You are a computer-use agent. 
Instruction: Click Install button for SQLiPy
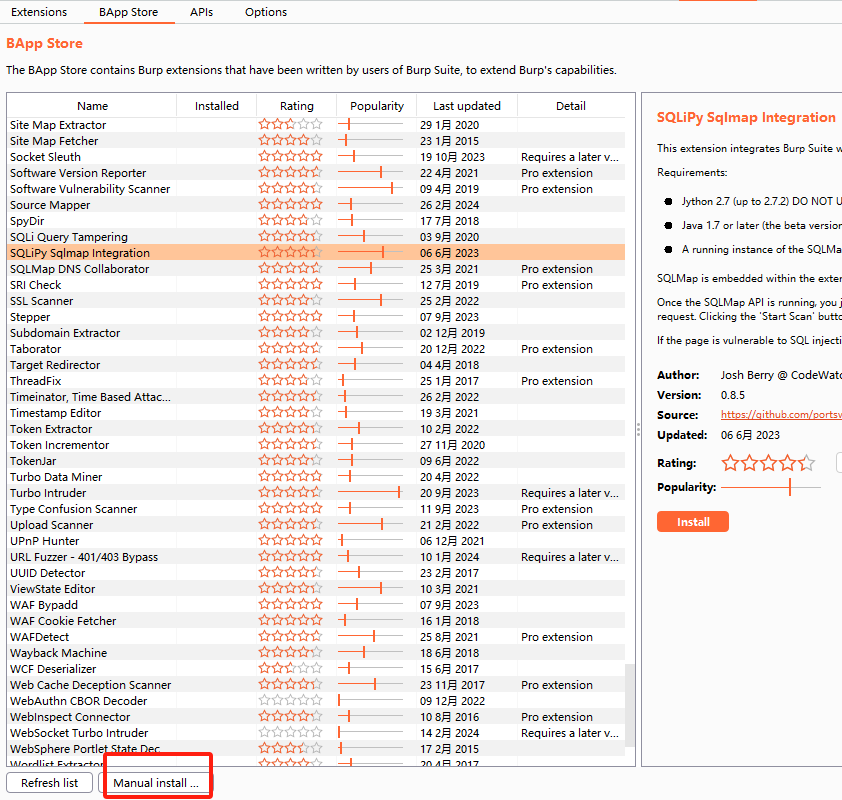693,521
